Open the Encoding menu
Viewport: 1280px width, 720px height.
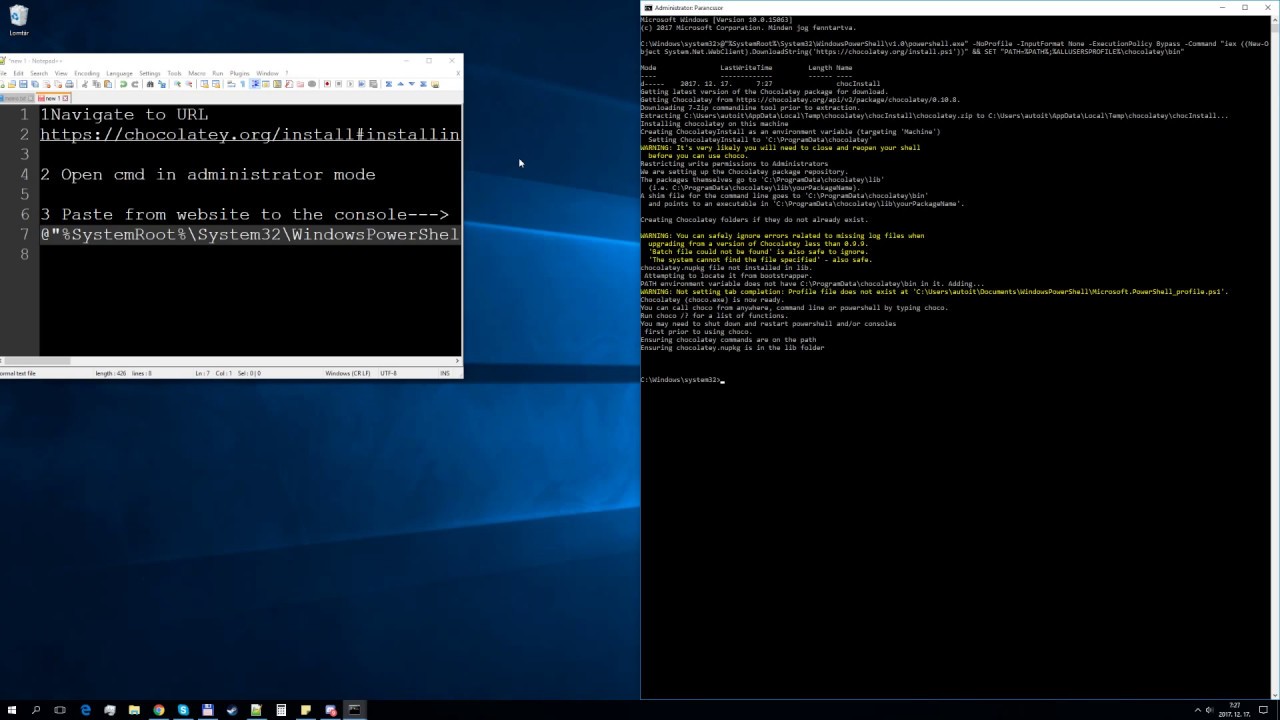tap(87, 73)
